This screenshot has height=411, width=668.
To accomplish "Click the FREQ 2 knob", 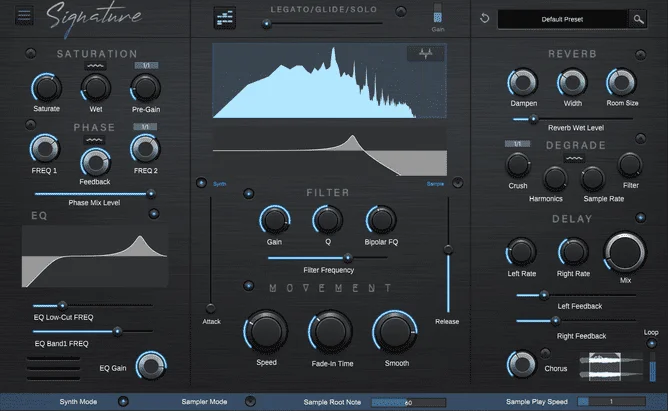I will tap(145, 149).
